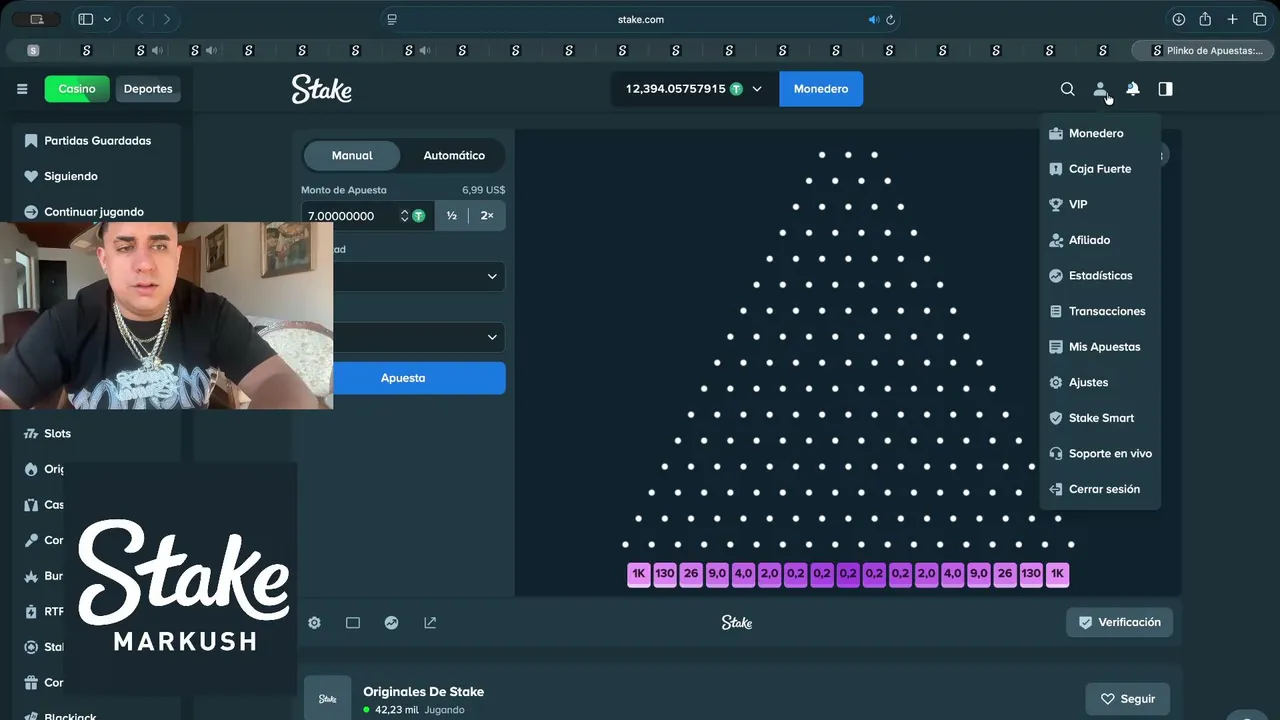Click the blue Monedero button beside the balance
1280x720 pixels.
coord(821,89)
